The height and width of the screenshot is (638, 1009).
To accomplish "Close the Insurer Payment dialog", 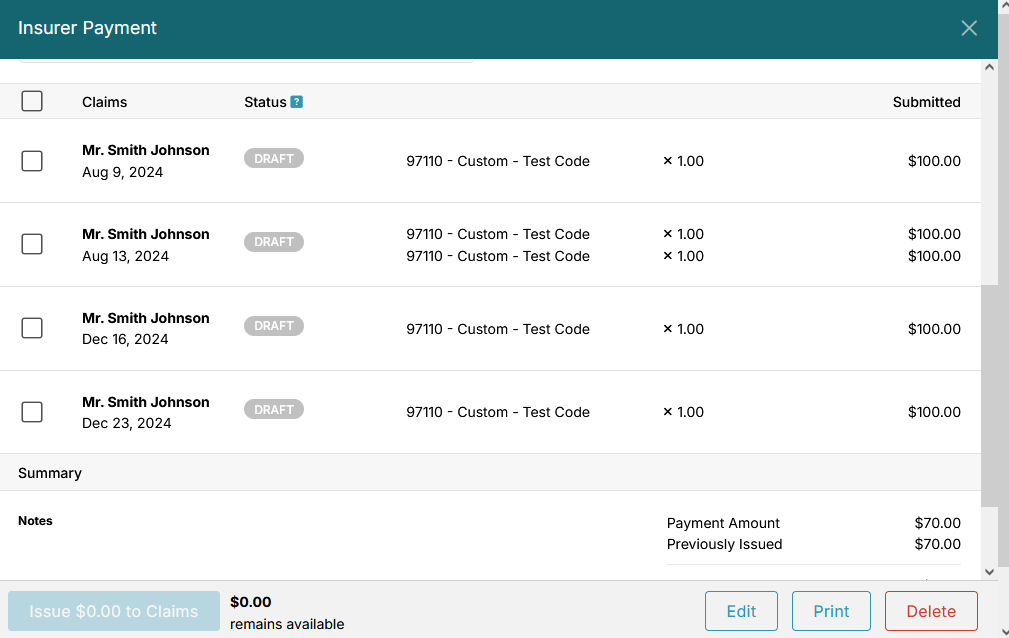I will coord(968,28).
